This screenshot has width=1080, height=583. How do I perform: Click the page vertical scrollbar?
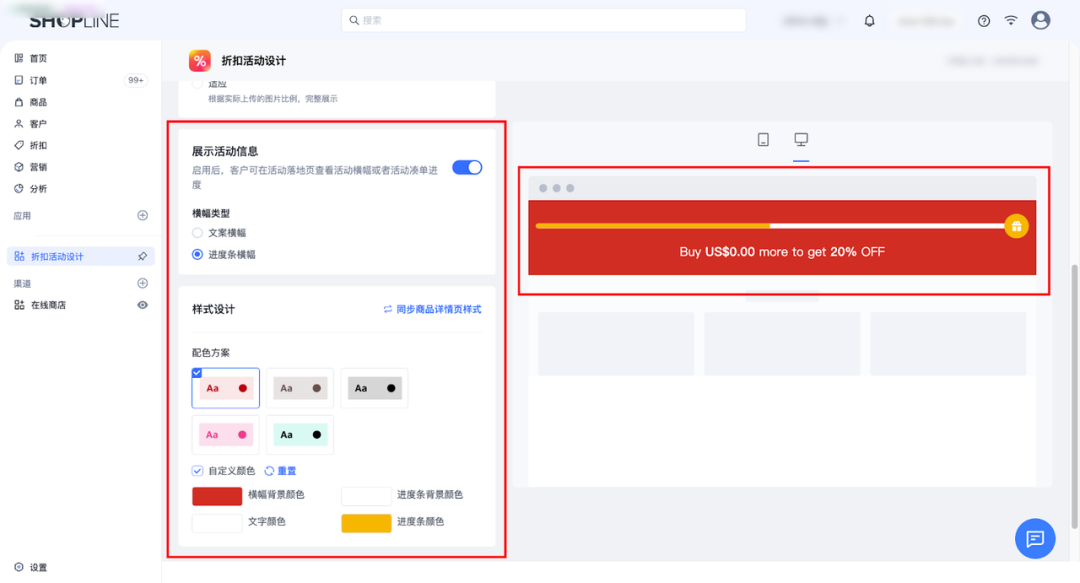click(1074, 396)
